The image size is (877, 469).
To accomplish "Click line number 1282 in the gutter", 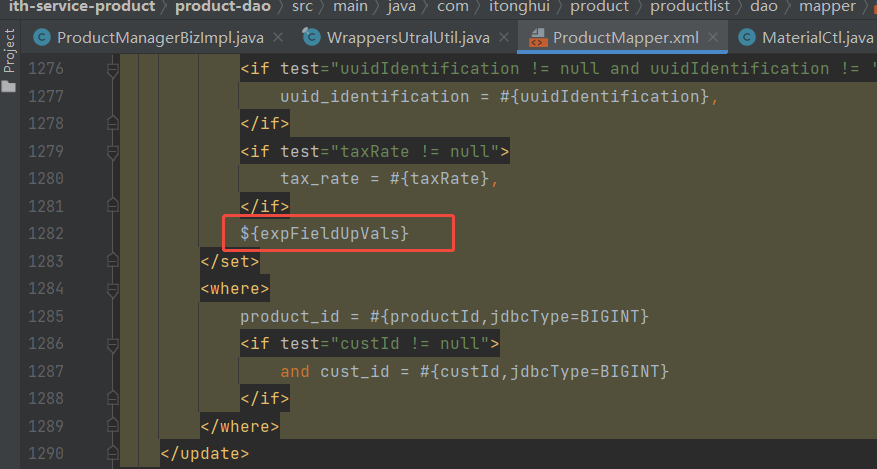I will point(46,234).
